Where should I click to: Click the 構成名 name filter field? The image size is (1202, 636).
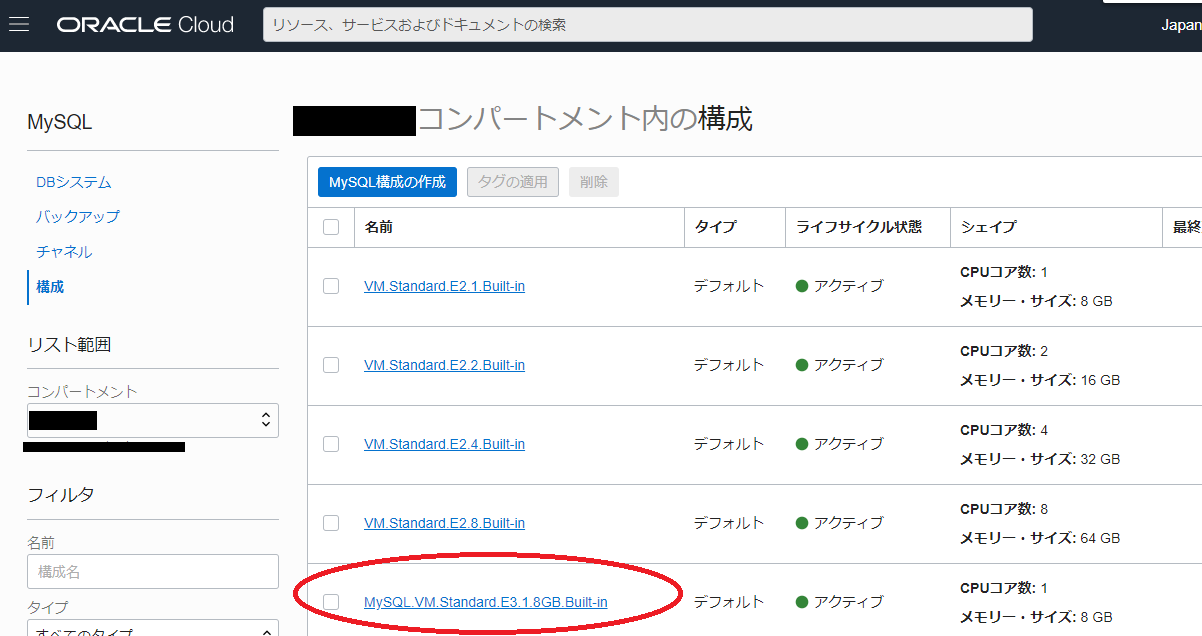153,571
